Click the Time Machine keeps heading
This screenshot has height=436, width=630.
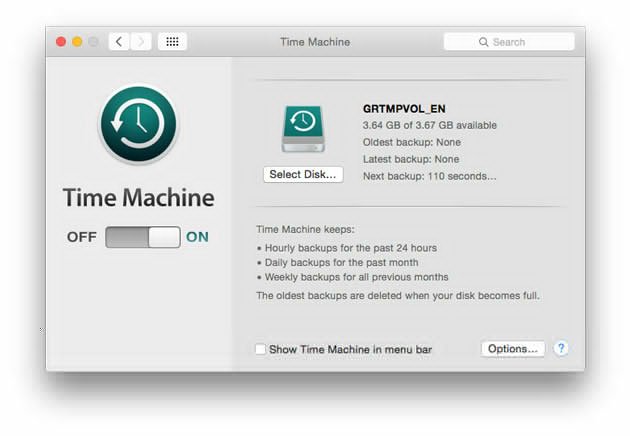coord(305,229)
